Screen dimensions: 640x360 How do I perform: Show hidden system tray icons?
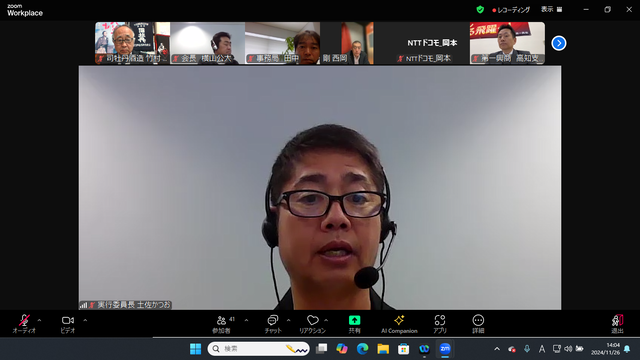[497, 349]
